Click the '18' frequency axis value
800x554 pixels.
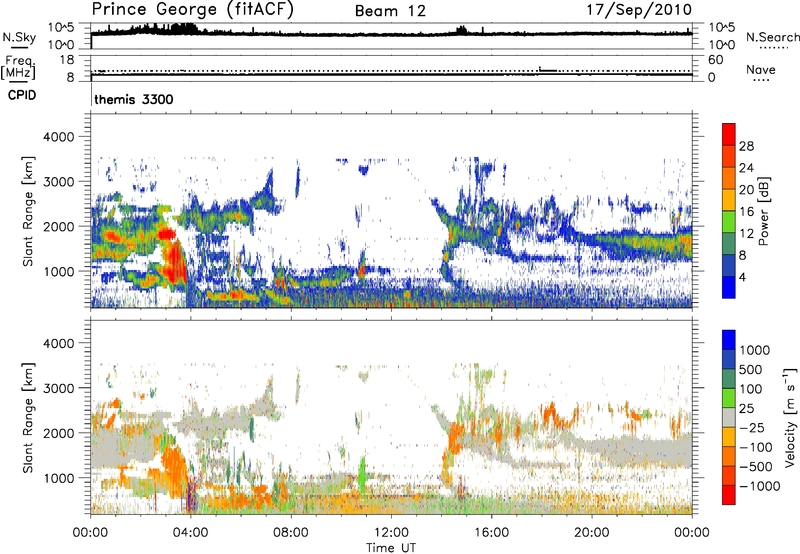pos(66,60)
